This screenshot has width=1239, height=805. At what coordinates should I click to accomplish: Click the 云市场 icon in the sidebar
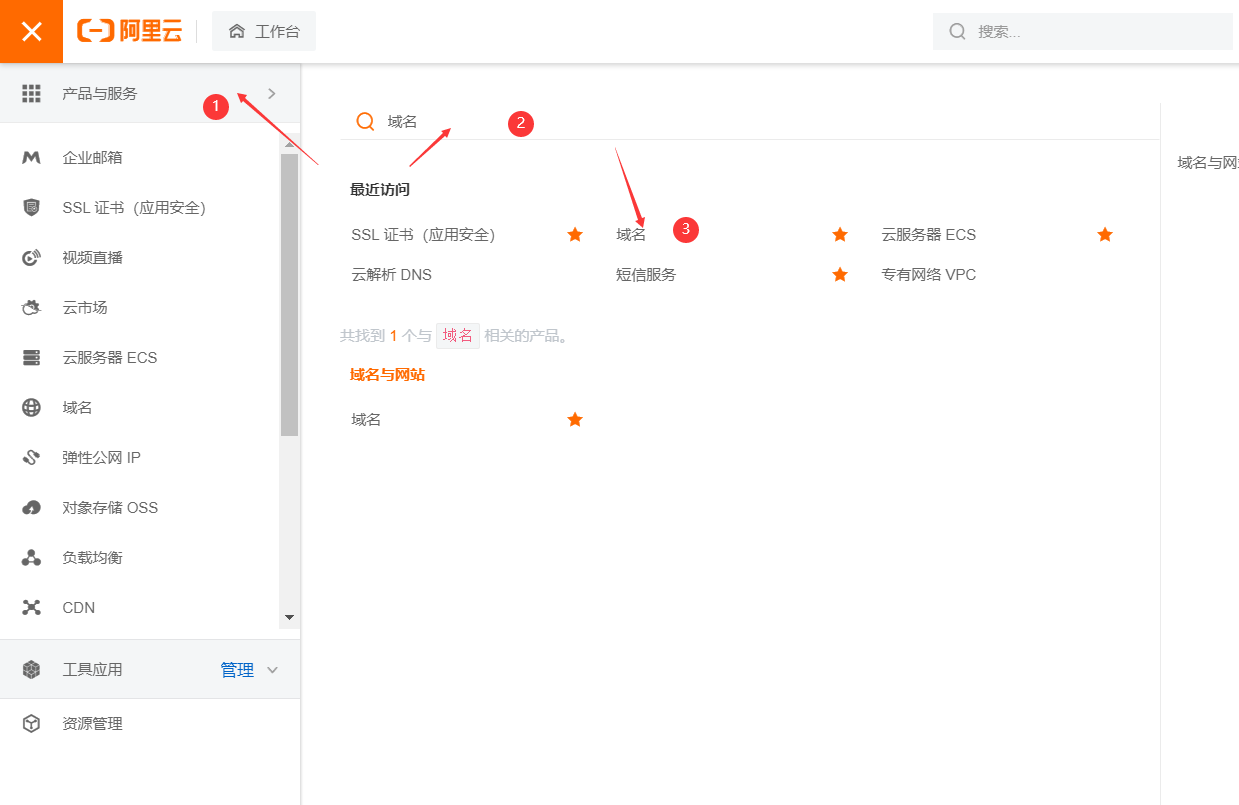pyautogui.click(x=31, y=307)
